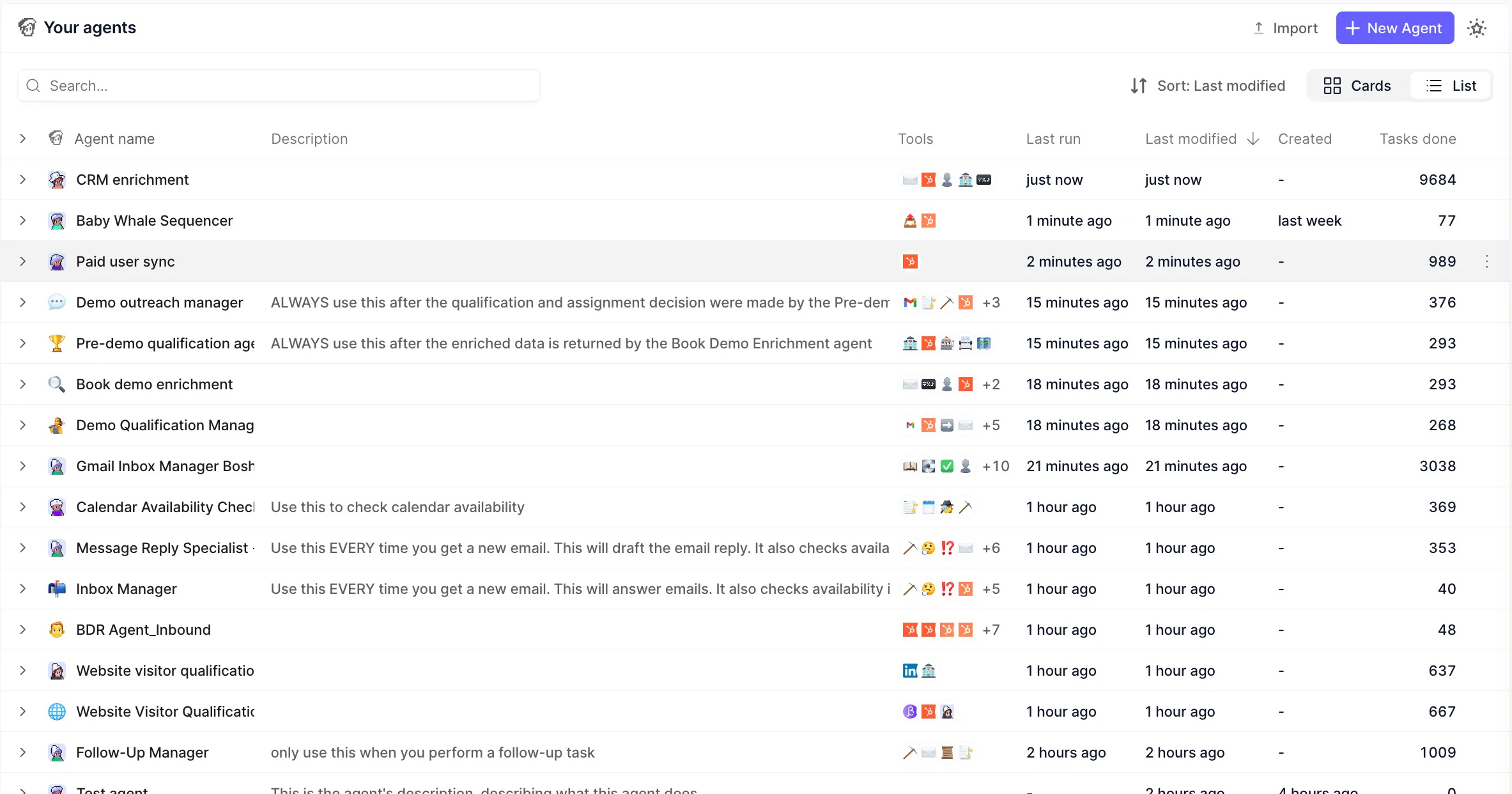Open the Sort: Last modified dropdown

coord(1222,85)
